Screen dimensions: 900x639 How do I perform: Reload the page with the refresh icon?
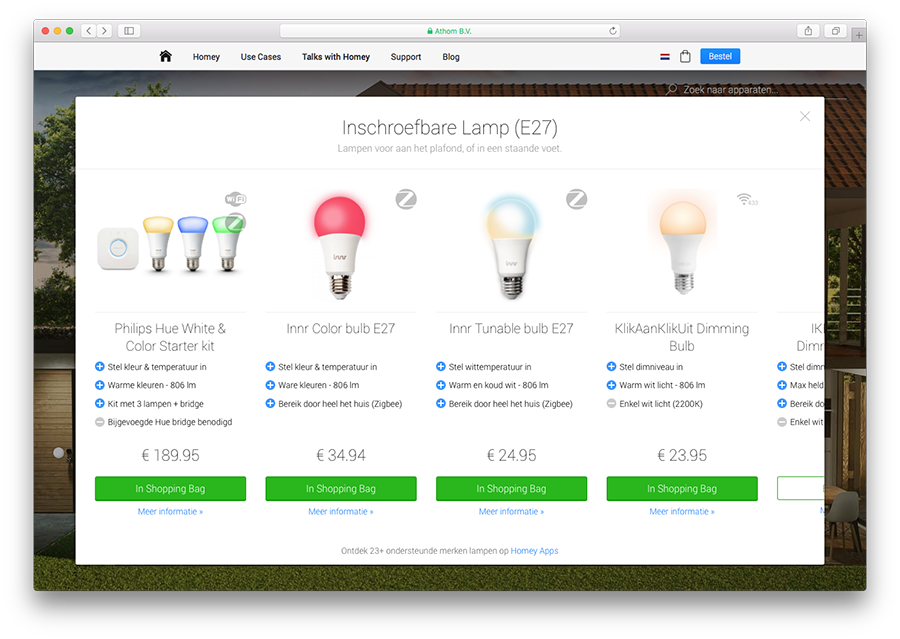613,31
